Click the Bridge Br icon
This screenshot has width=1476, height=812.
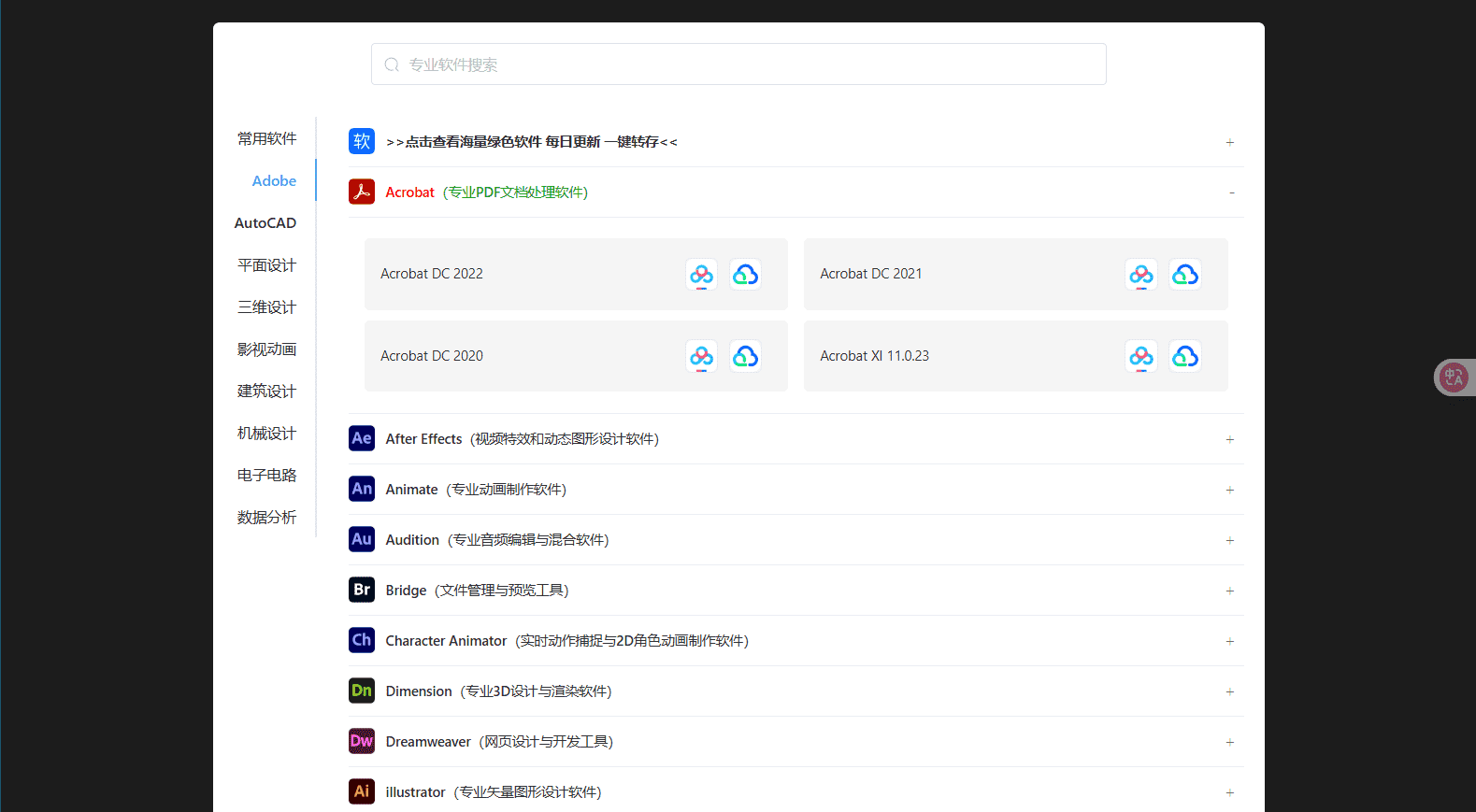tap(362, 590)
